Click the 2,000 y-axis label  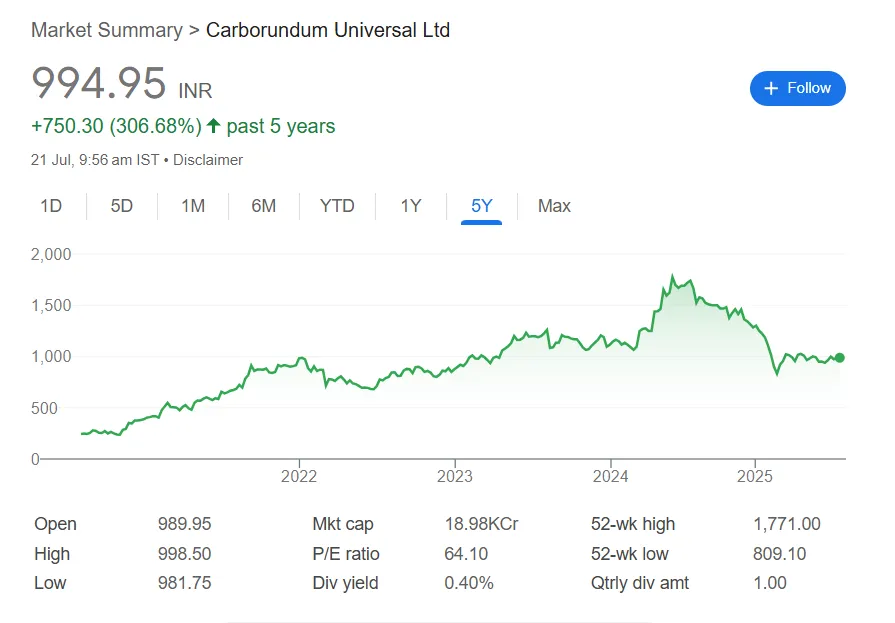51,254
